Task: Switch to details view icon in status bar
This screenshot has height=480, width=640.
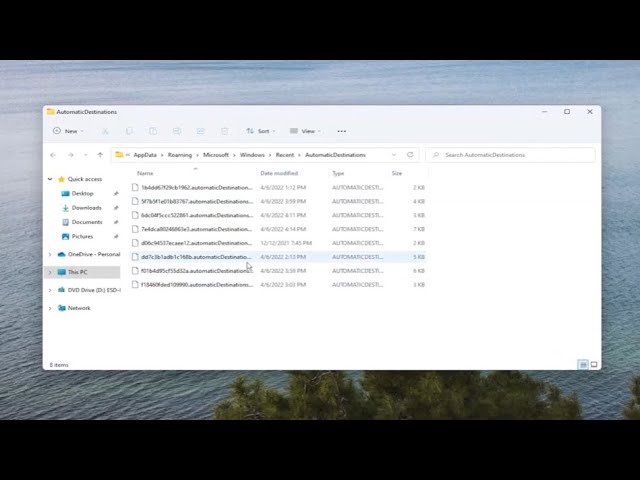Action: [x=583, y=364]
